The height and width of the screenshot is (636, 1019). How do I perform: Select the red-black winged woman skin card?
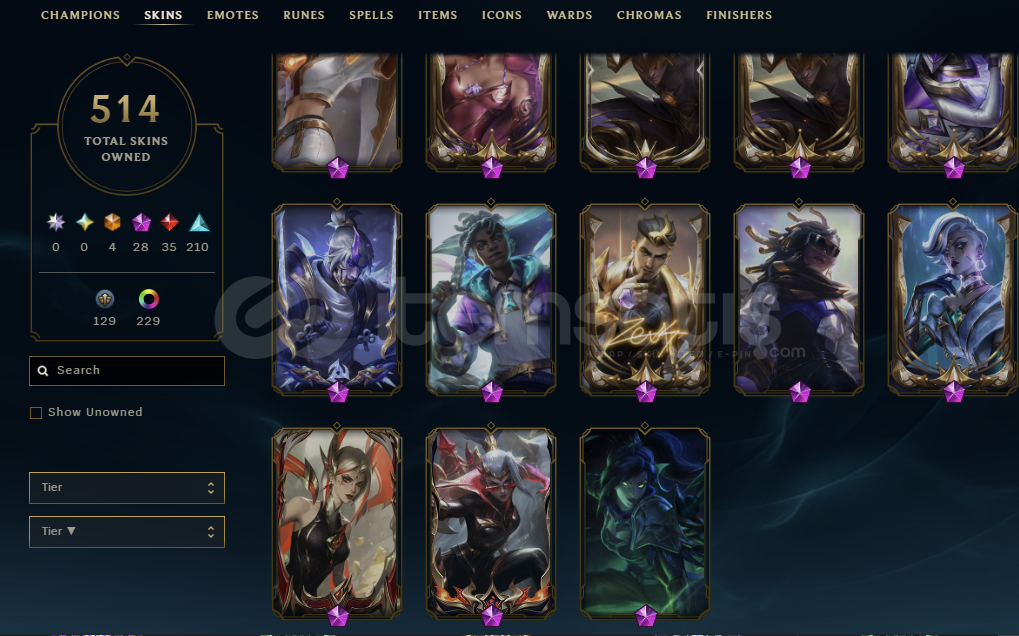click(337, 523)
